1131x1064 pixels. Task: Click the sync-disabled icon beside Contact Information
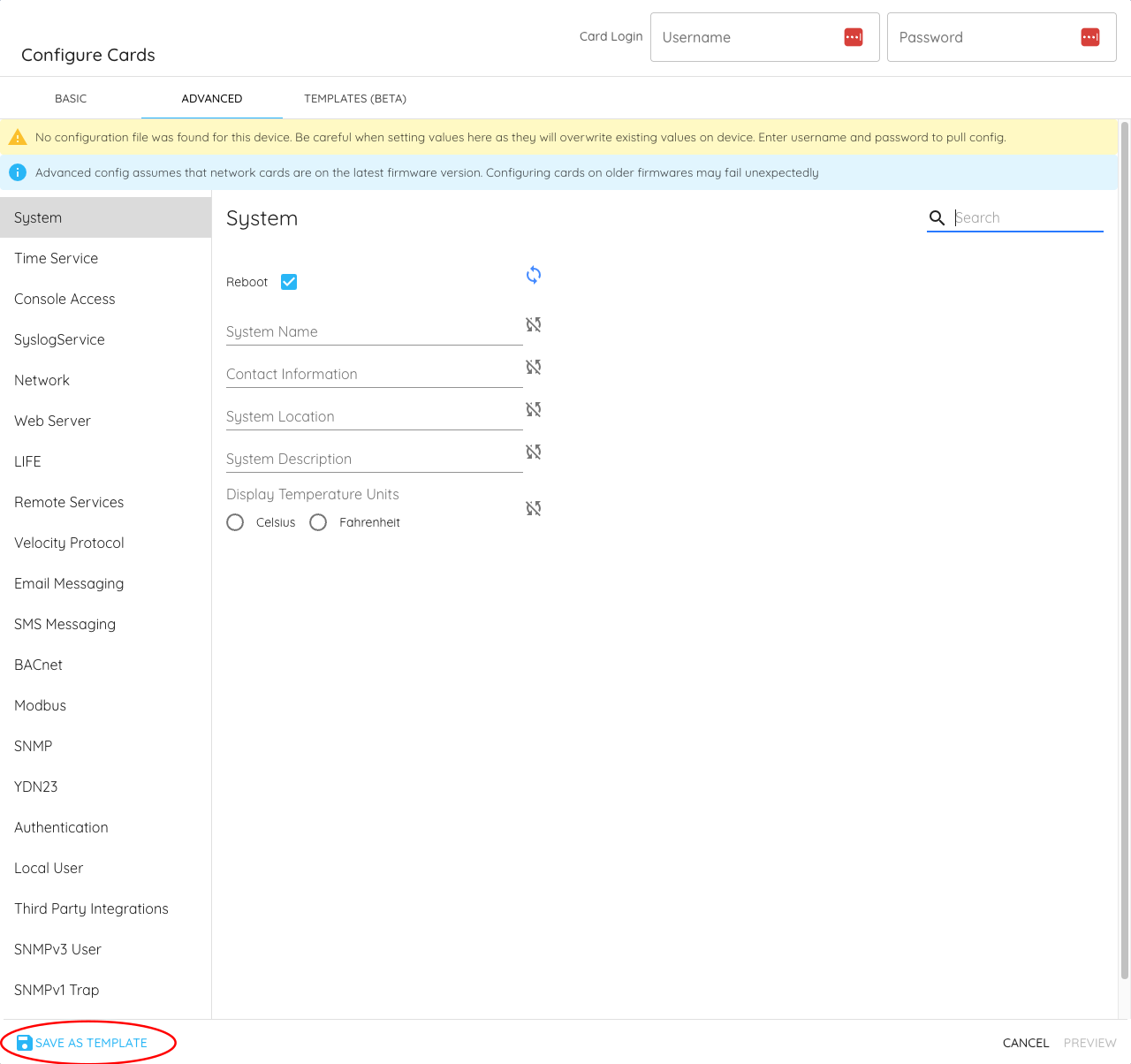click(534, 367)
